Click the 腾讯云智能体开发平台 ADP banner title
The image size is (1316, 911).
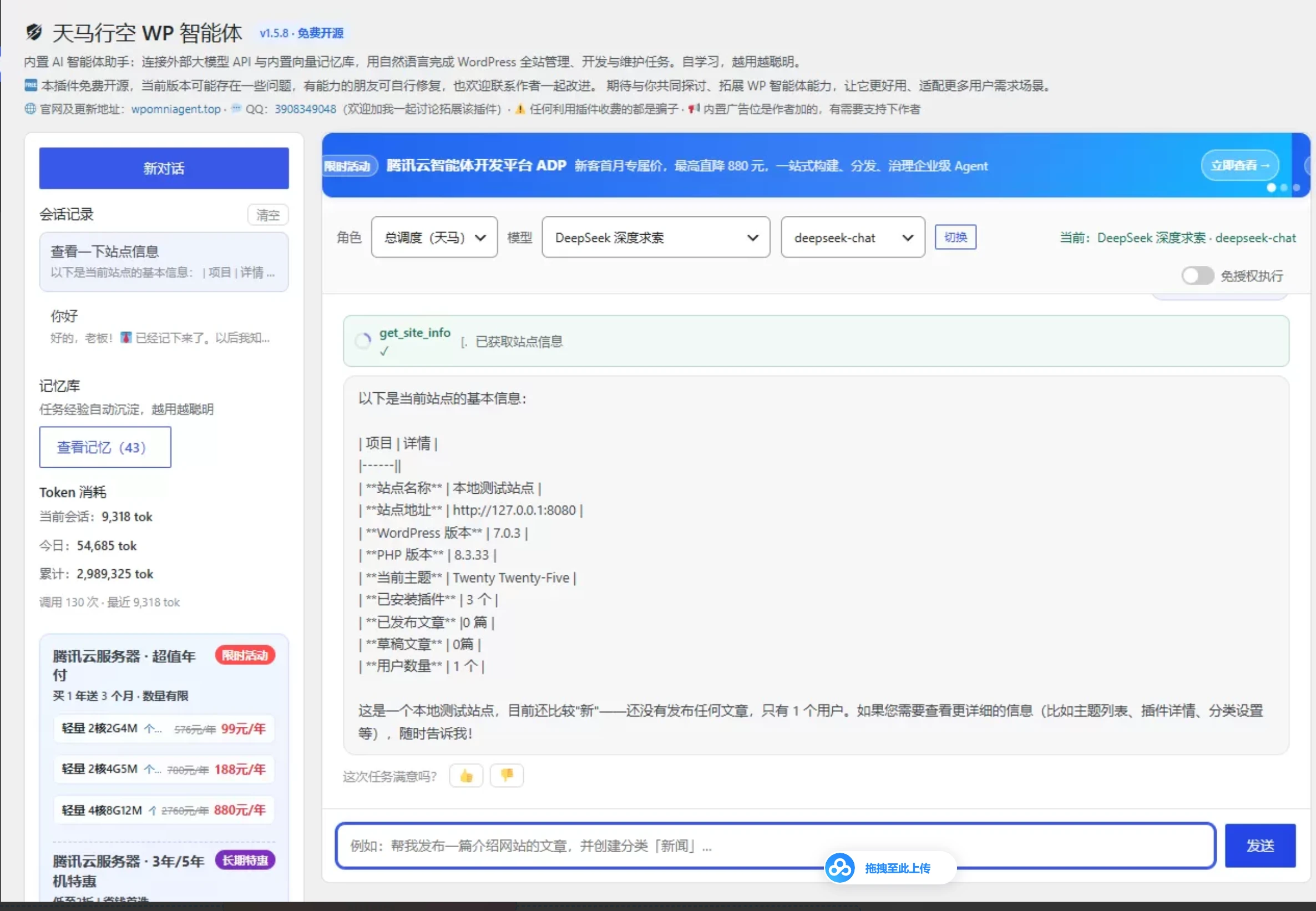pyautogui.click(x=476, y=165)
